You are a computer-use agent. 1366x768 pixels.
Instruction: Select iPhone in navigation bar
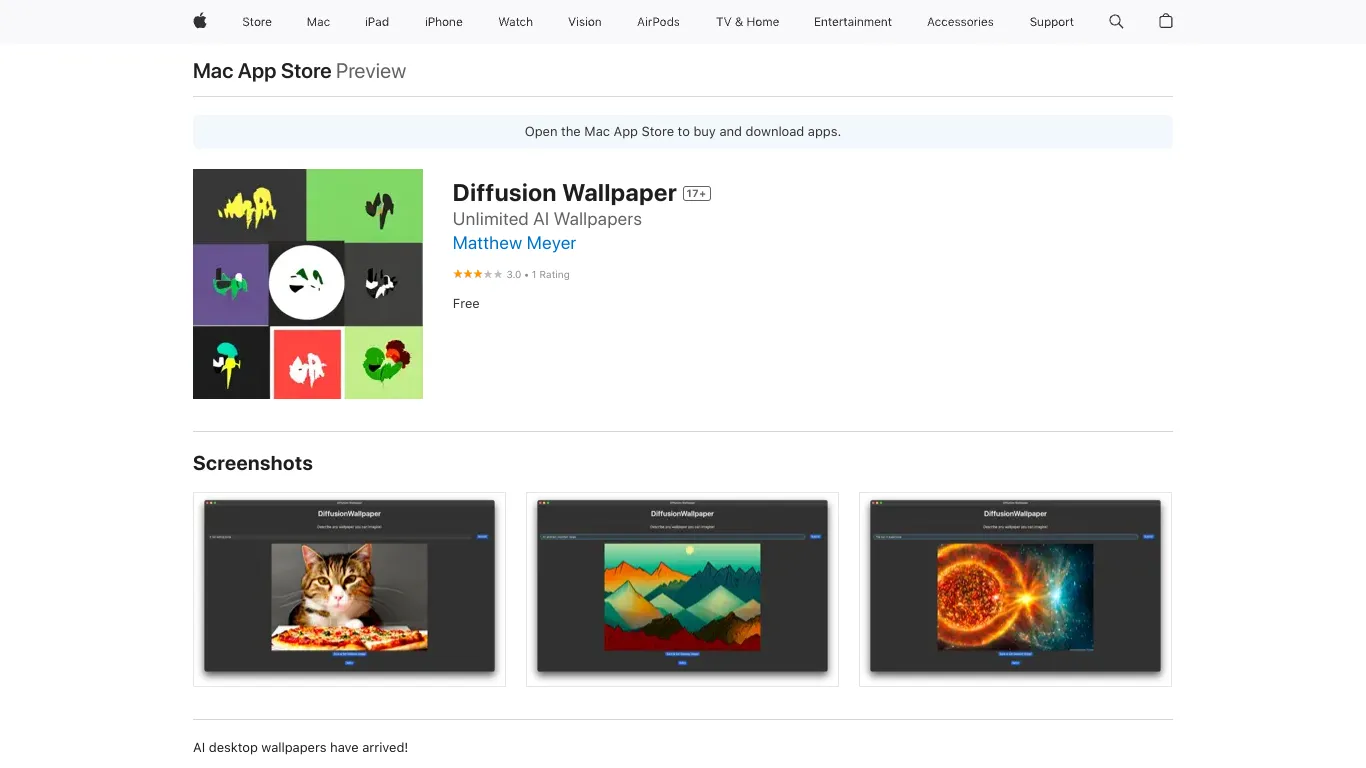coord(444,22)
